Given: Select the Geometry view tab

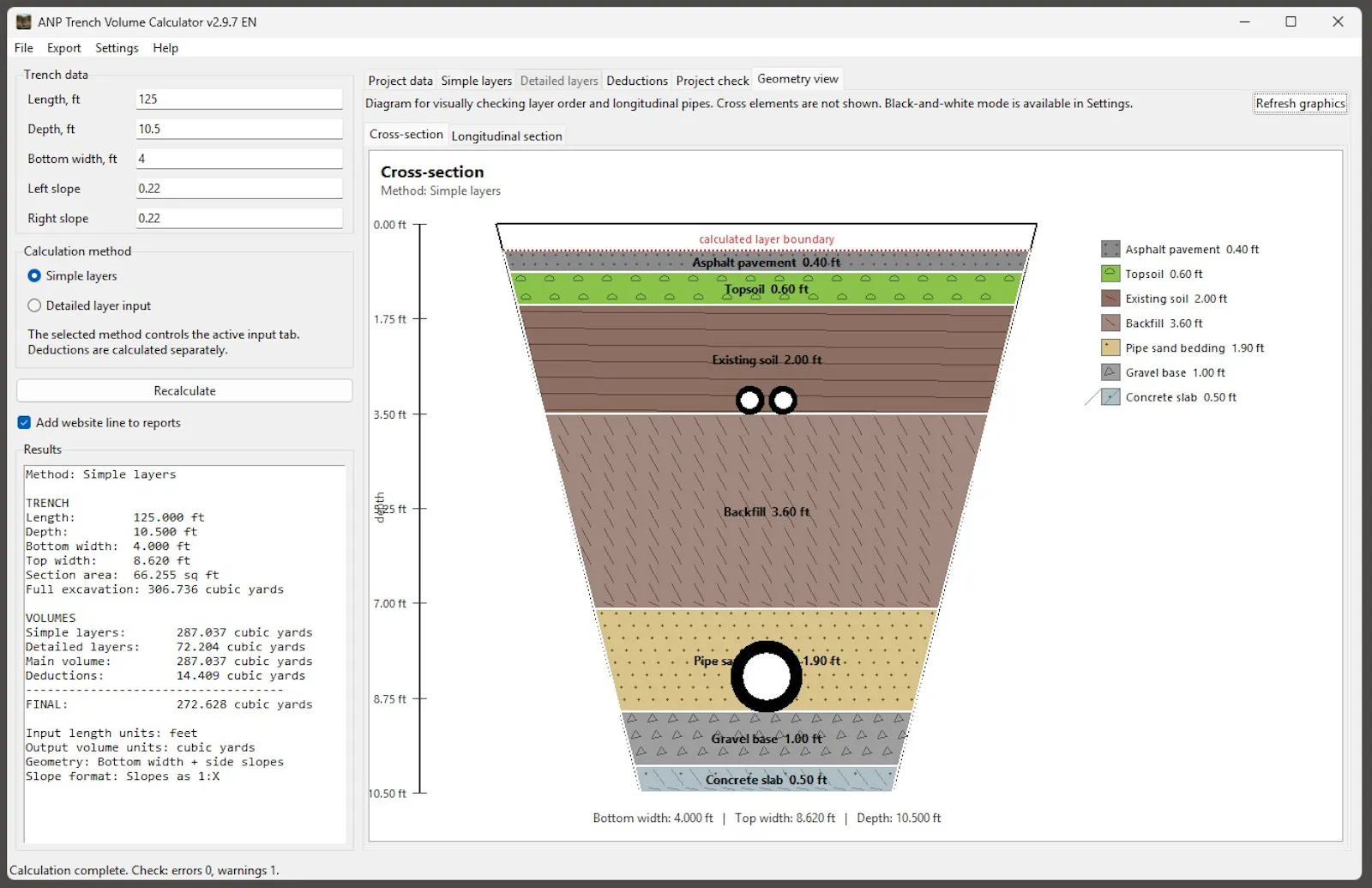Looking at the screenshot, I should coord(797,79).
